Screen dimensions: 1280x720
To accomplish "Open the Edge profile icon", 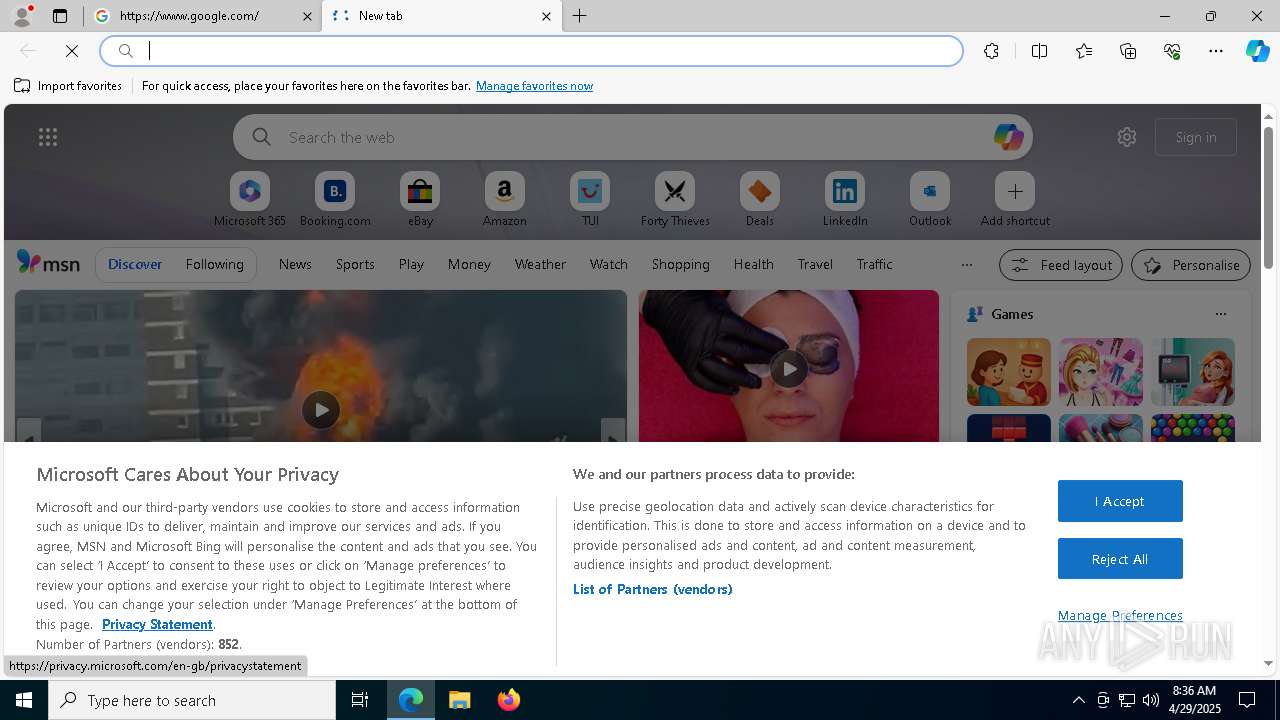I will pyautogui.click(x=22, y=16).
